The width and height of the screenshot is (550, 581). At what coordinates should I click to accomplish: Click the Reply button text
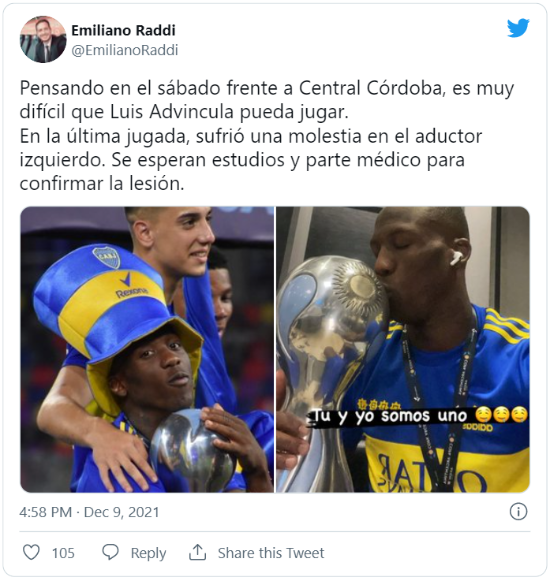click(x=148, y=553)
